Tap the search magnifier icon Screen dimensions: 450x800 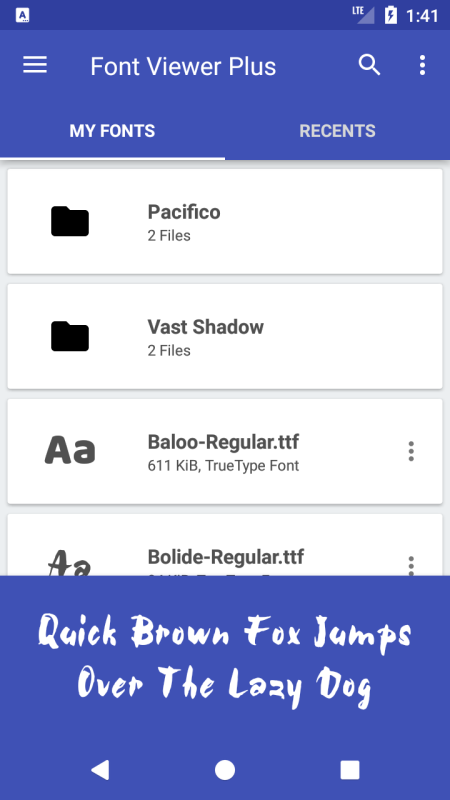(x=369, y=65)
